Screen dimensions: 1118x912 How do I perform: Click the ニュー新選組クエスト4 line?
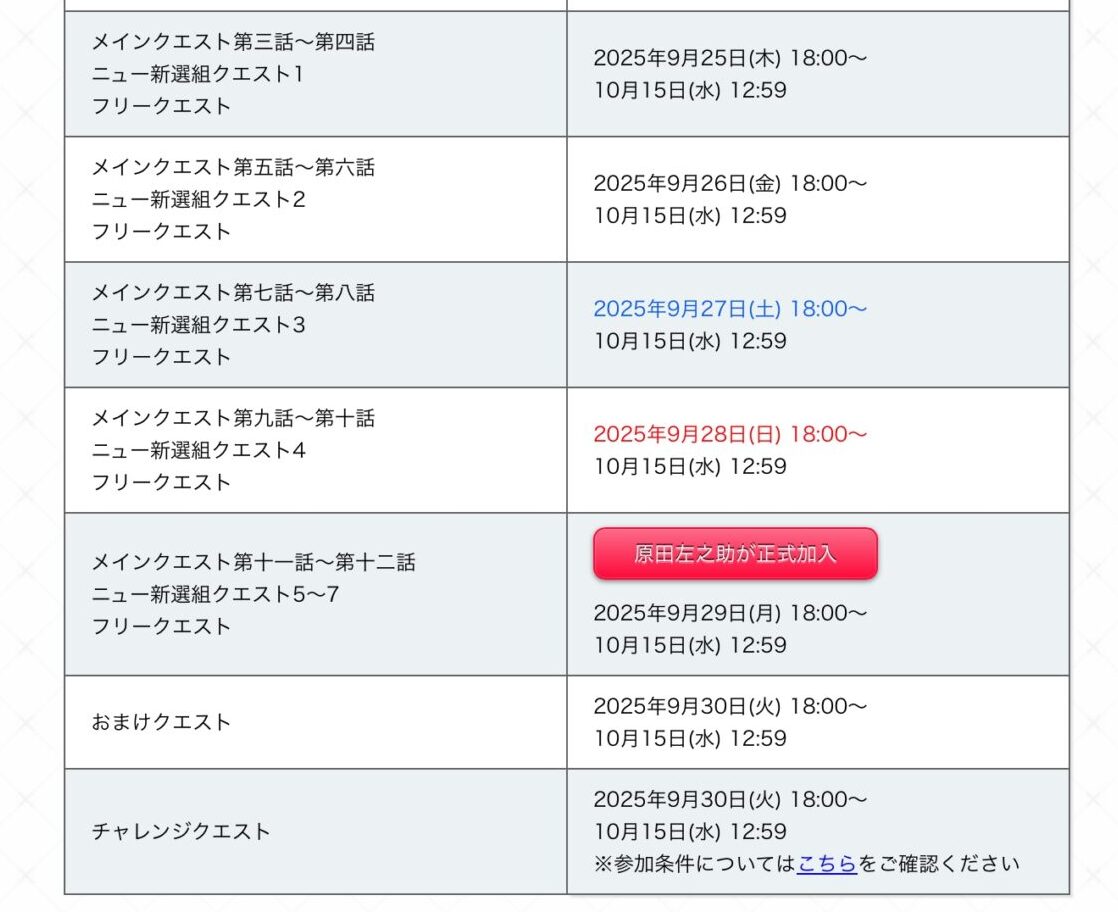coord(199,451)
